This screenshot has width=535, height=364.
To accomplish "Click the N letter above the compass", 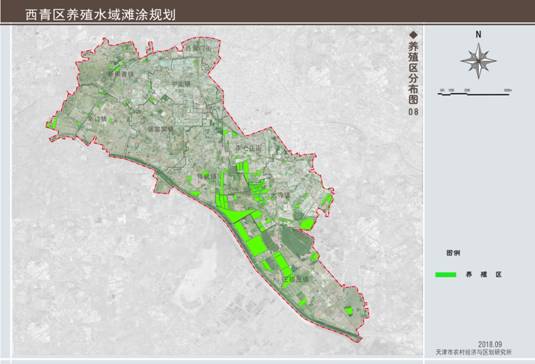I will click(478, 34).
